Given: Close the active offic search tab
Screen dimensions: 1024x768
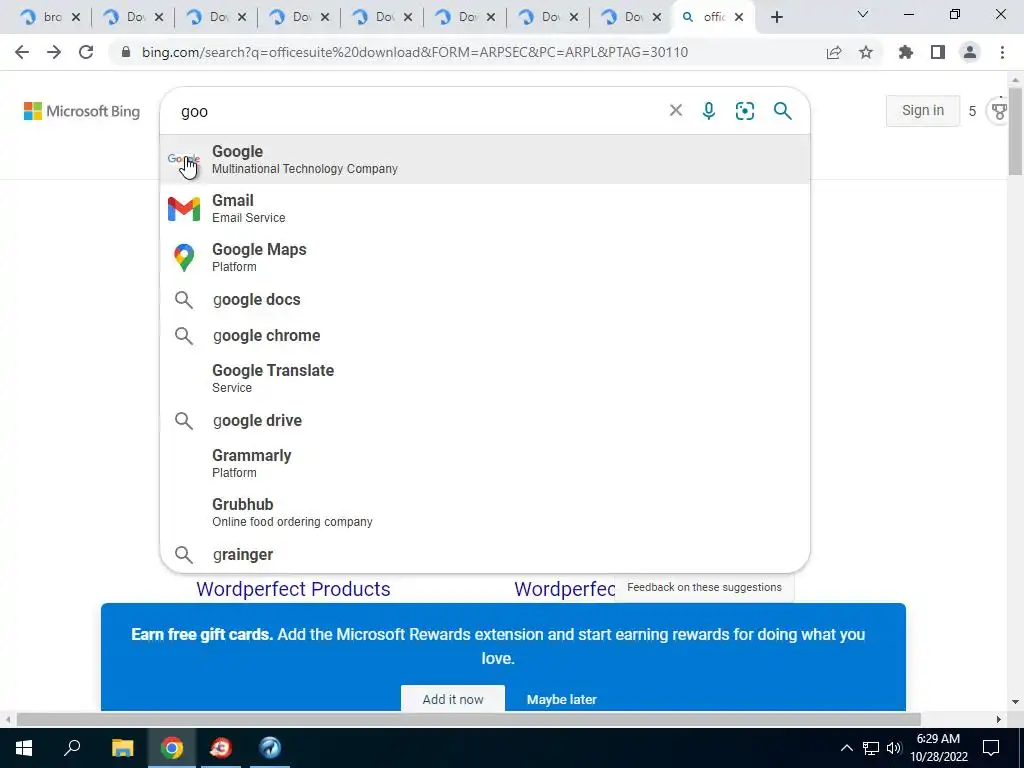Looking at the screenshot, I should click(739, 17).
